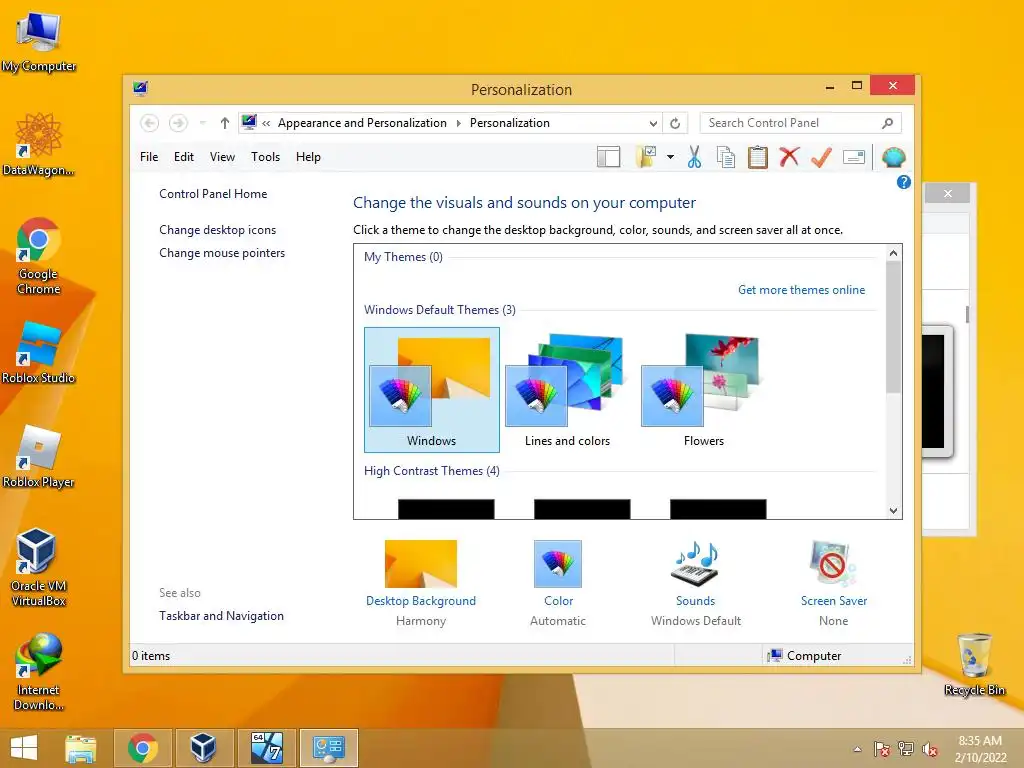
Task: Show hidden system tray icons
Action: [x=857, y=749]
